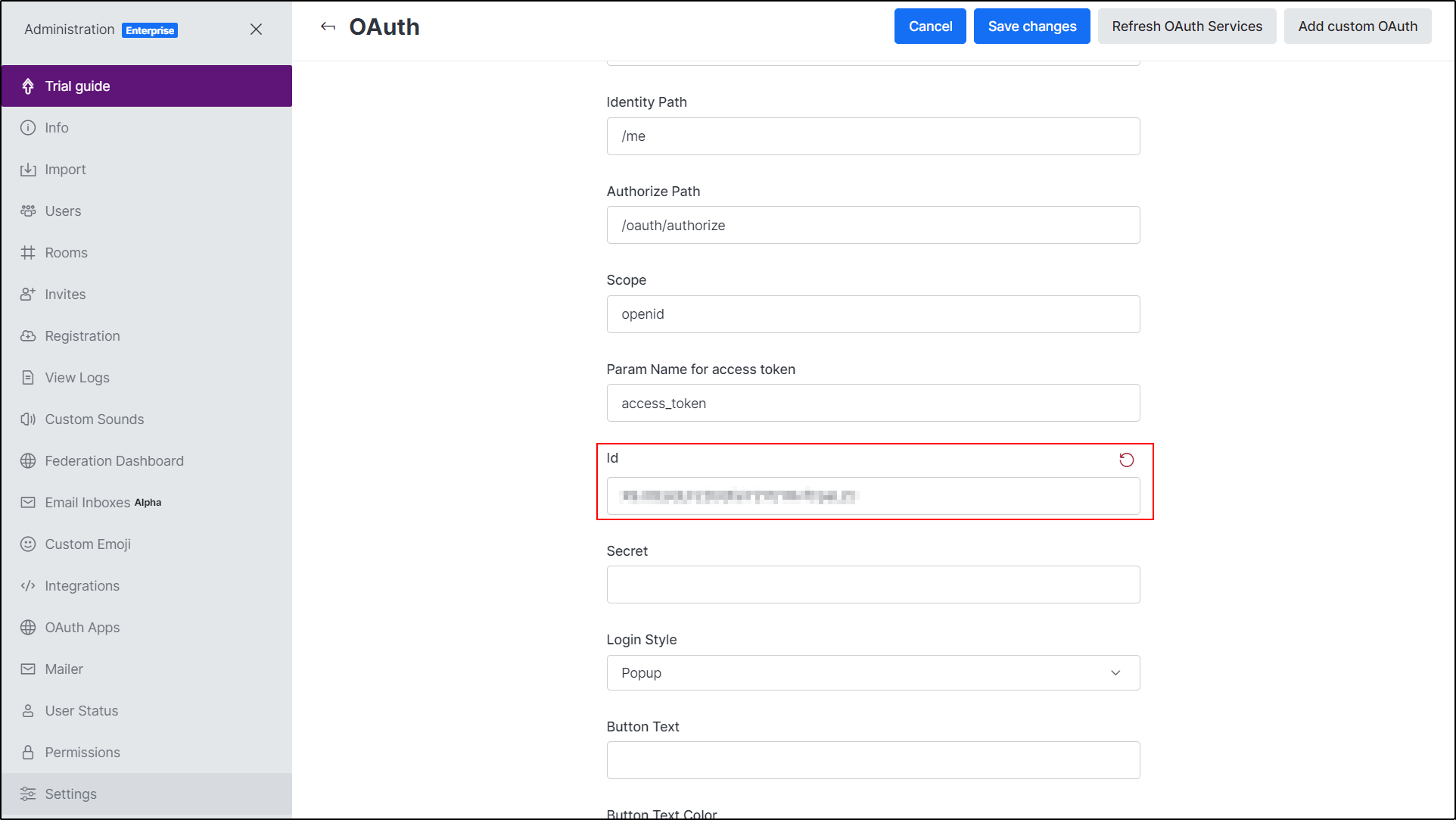Reset the Id field with the undo icon

click(x=1126, y=460)
